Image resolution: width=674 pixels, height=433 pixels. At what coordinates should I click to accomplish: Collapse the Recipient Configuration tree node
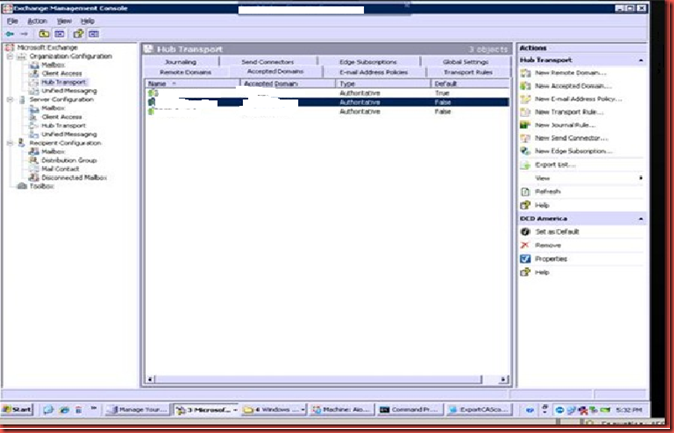10,143
